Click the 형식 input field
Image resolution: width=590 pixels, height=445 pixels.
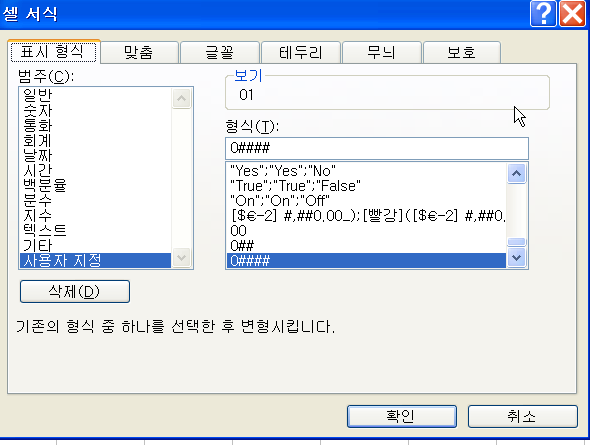pyautogui.click(x=377, y=148)
